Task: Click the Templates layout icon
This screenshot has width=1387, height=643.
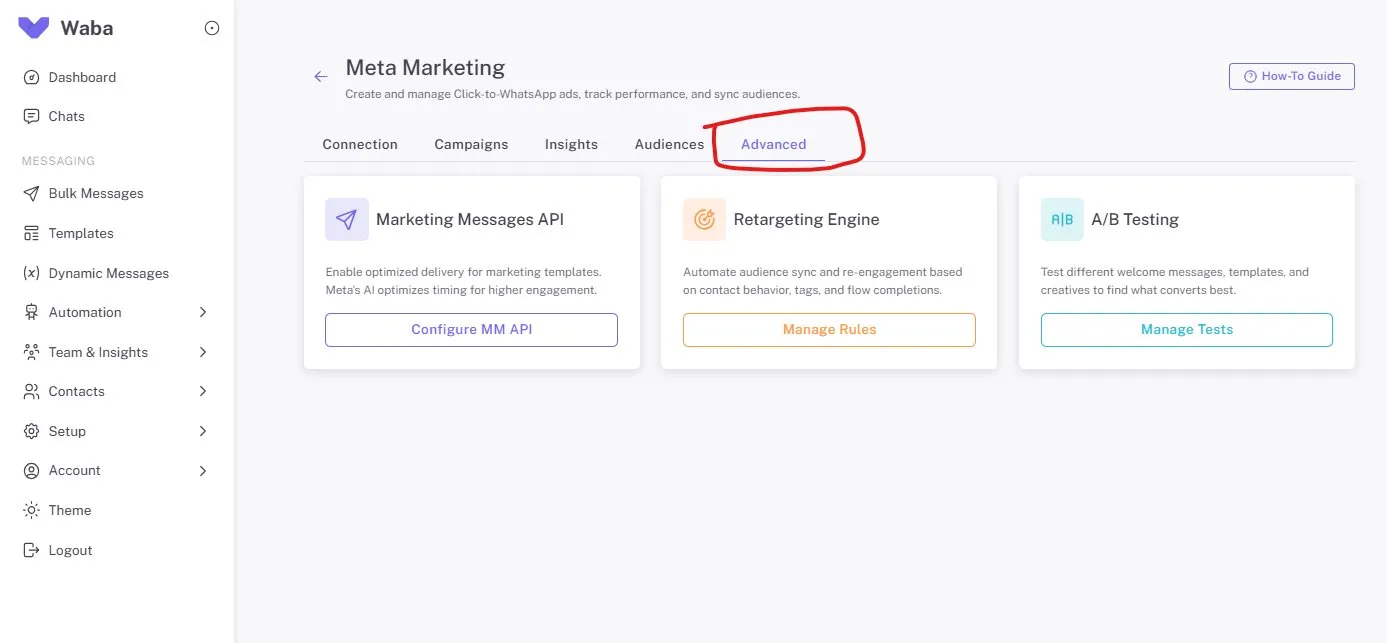Action: [x=31, y=233]
